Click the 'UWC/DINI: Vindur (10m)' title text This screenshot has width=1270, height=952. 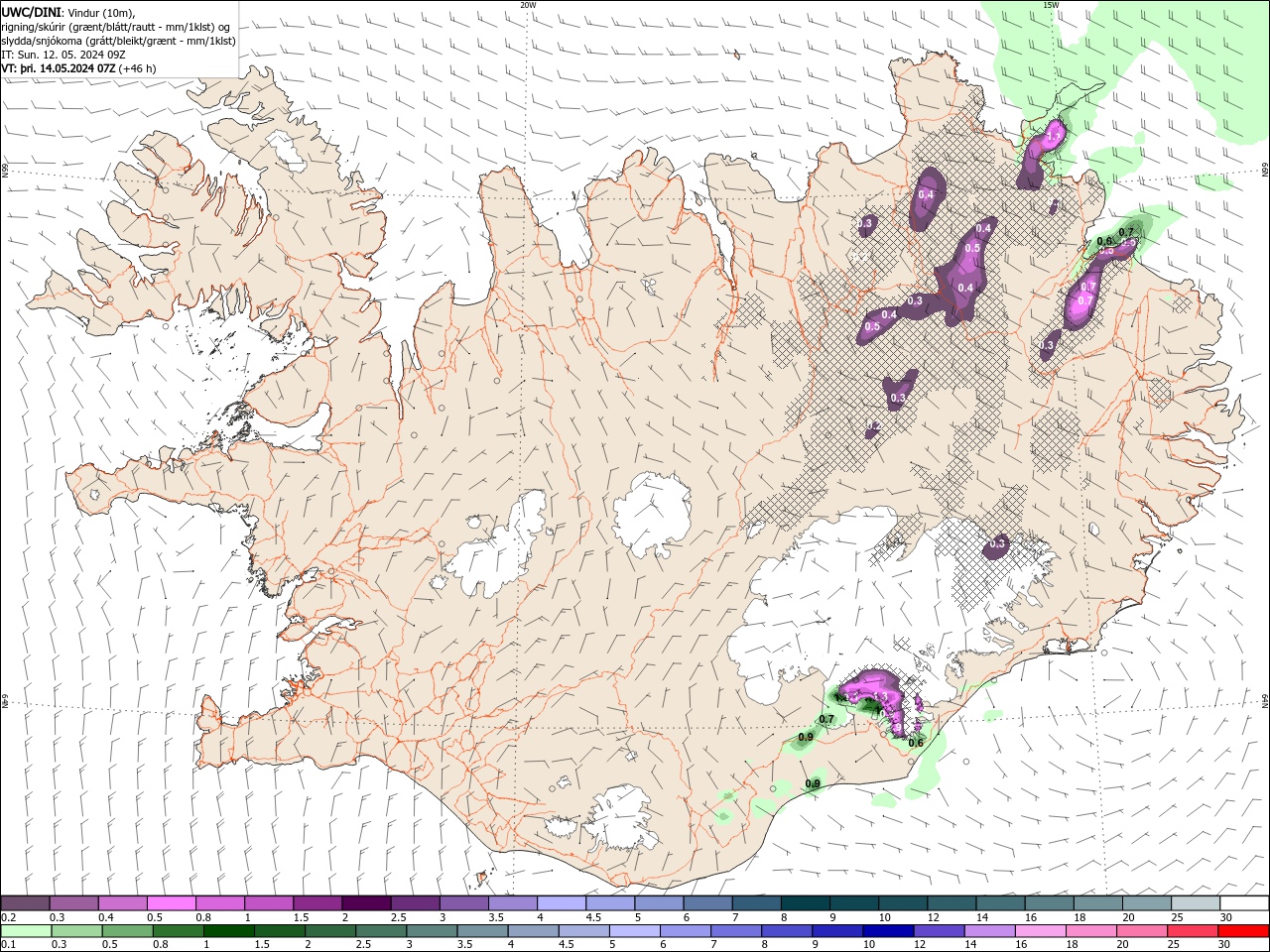[x=67, y=12]
